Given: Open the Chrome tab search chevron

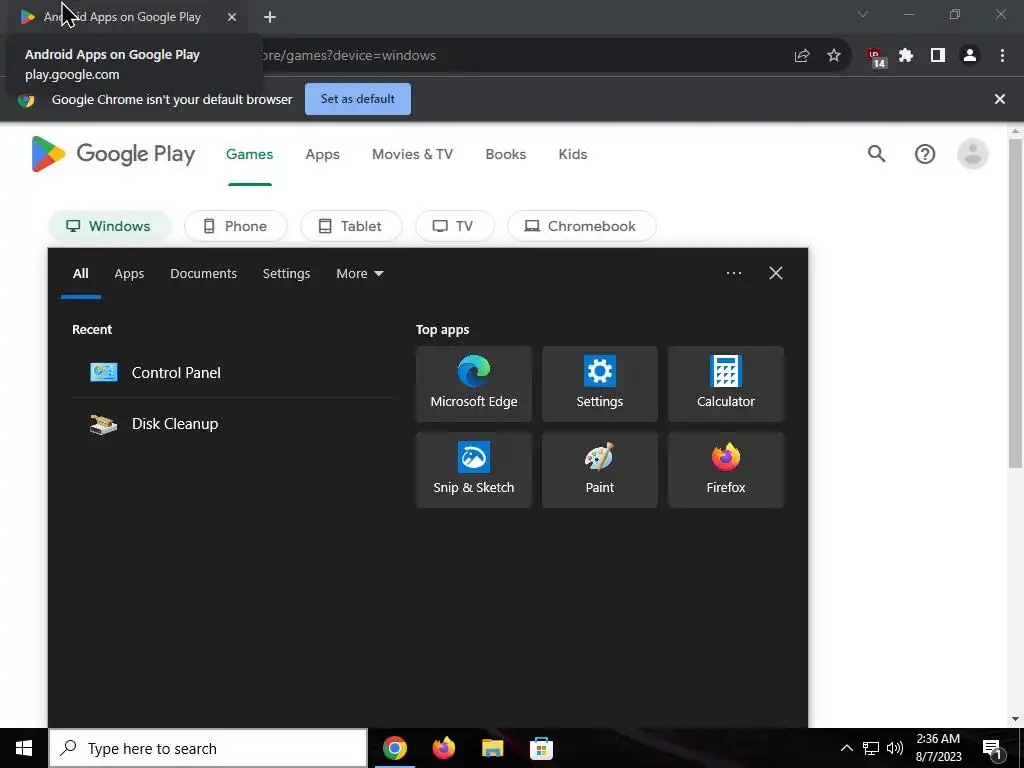Looking at the screenshot, I should click(863, 14).
